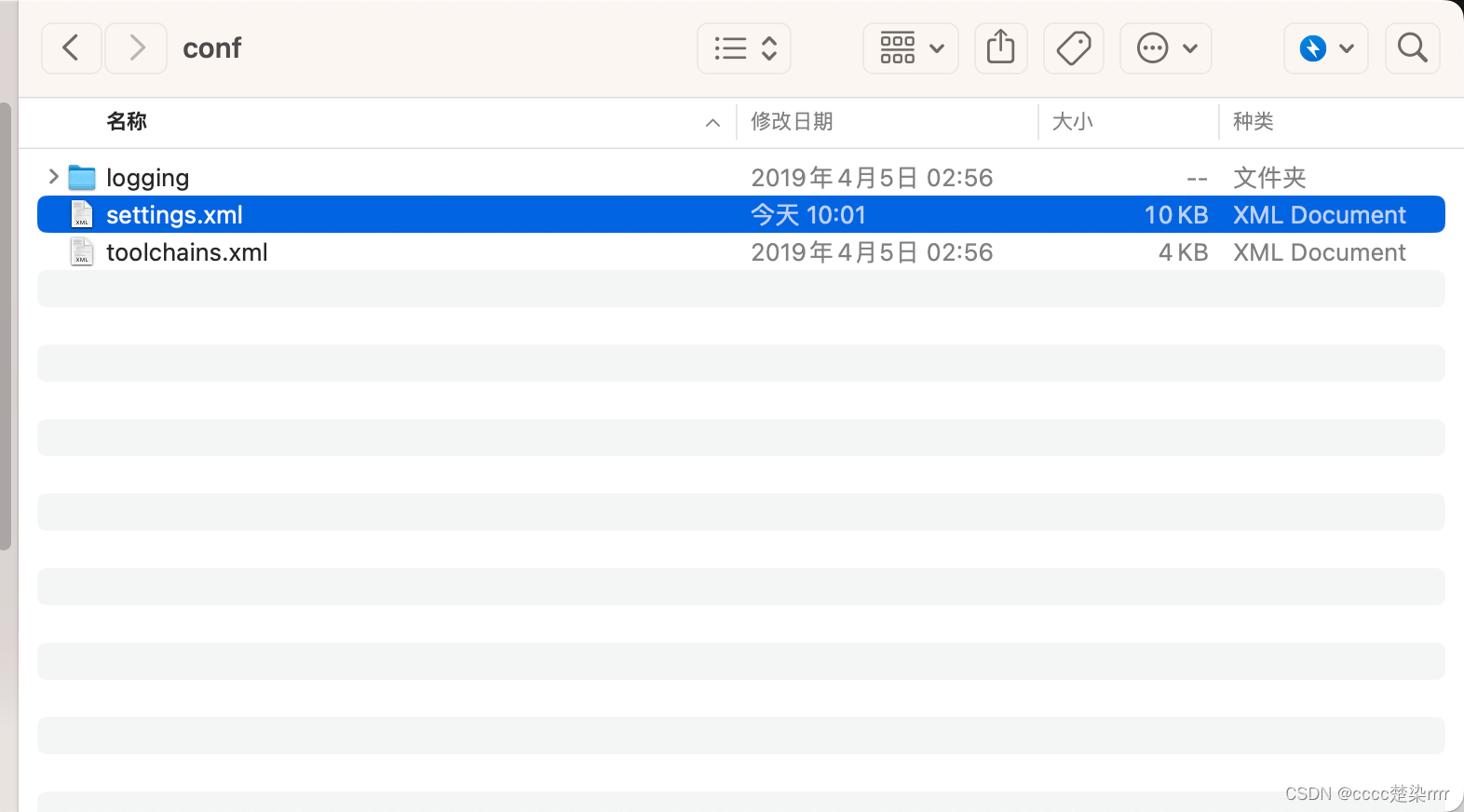Viewport: 1464px width, 812px height.
Task: Click the toolchains.xml file icon
Action: (x=82, y=251)
